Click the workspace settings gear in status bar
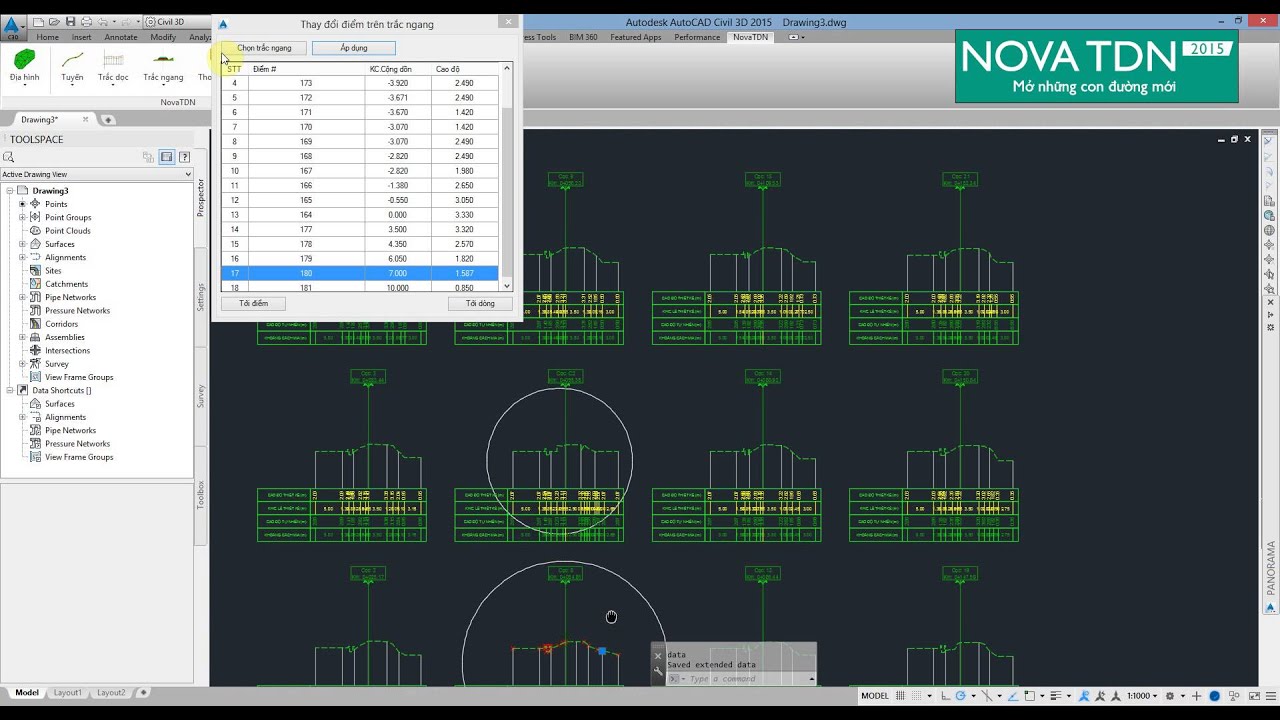This screenshot has width=1280, height=720. [1170, 696]
